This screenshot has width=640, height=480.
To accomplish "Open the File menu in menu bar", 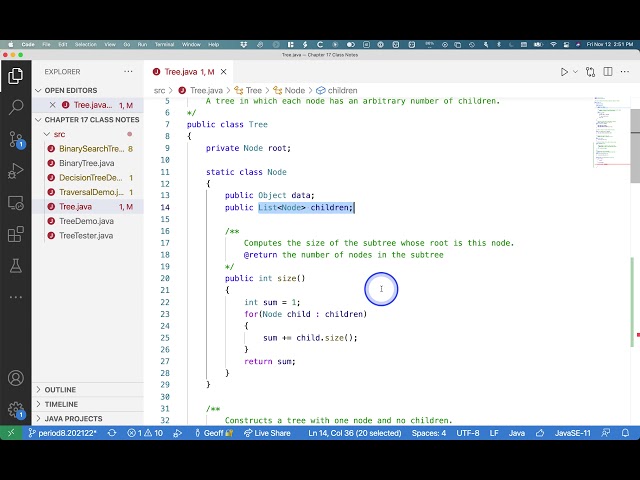I will [x=46, y=44].
